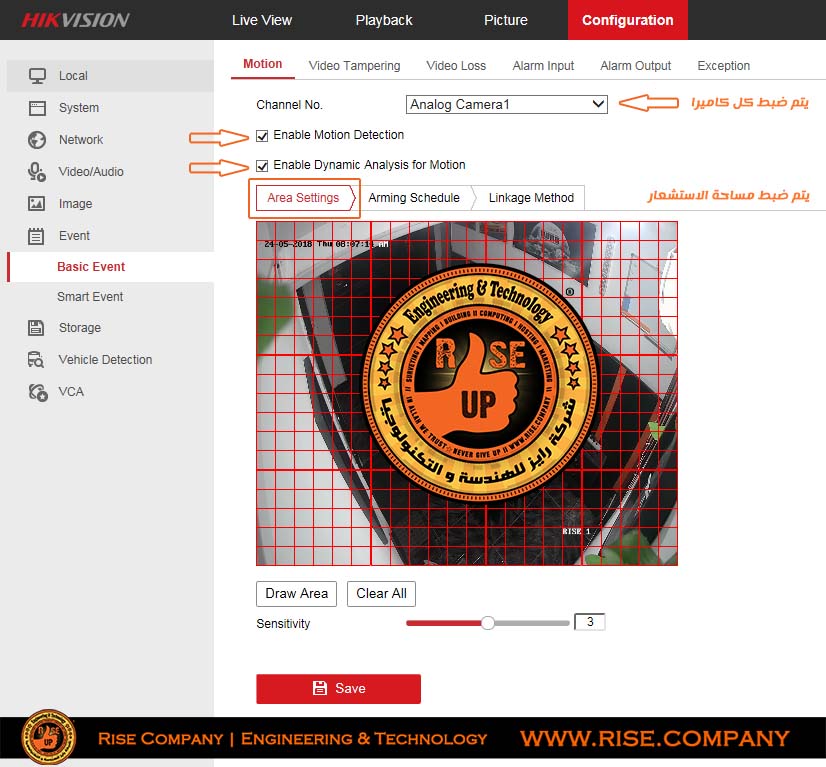Screen dimensions: 826x767
Task: Go to the Arming Schedule step tab
Action: pyautogui.click(x=413, y=198)
